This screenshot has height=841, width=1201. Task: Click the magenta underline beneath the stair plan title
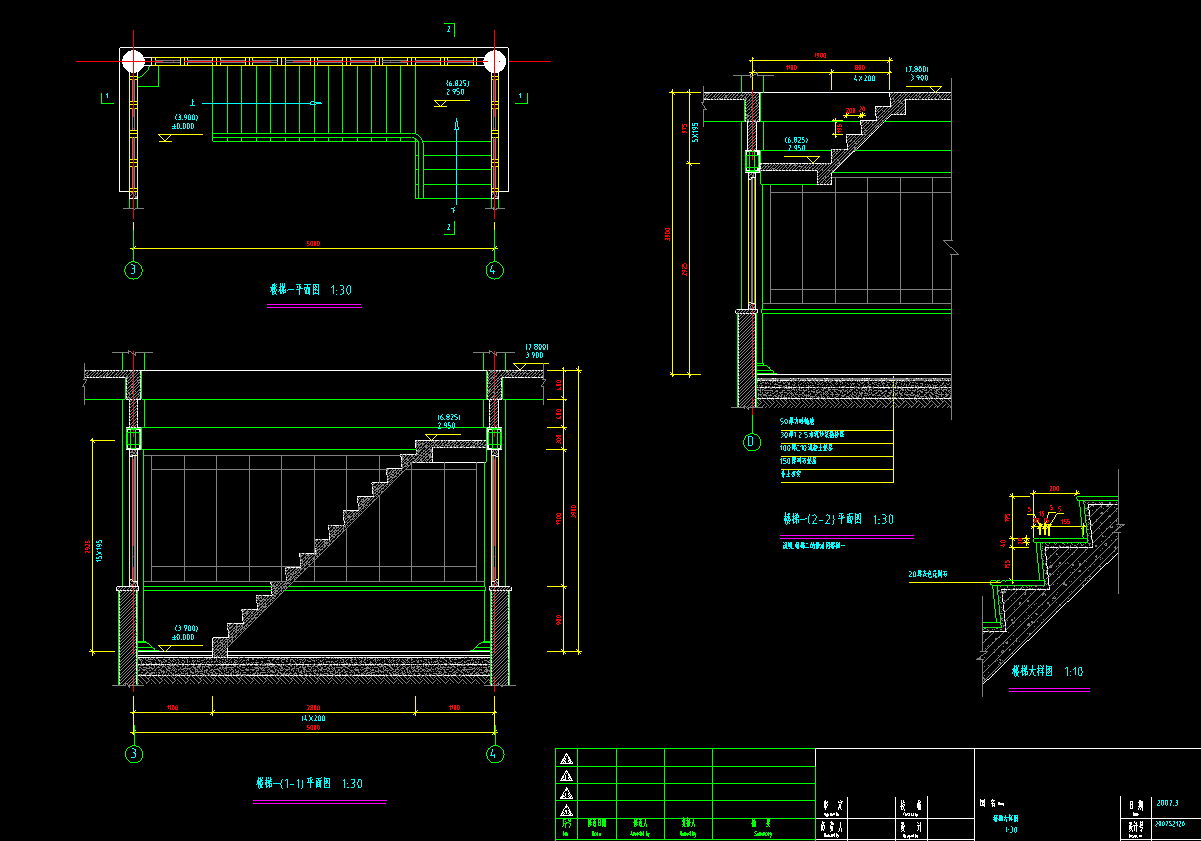314,305
